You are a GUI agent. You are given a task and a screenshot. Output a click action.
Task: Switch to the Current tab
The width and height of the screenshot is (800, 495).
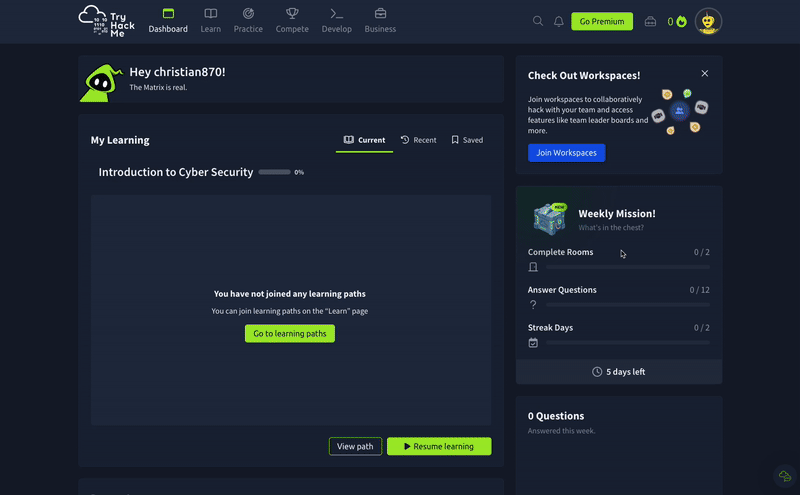(364, 140)
